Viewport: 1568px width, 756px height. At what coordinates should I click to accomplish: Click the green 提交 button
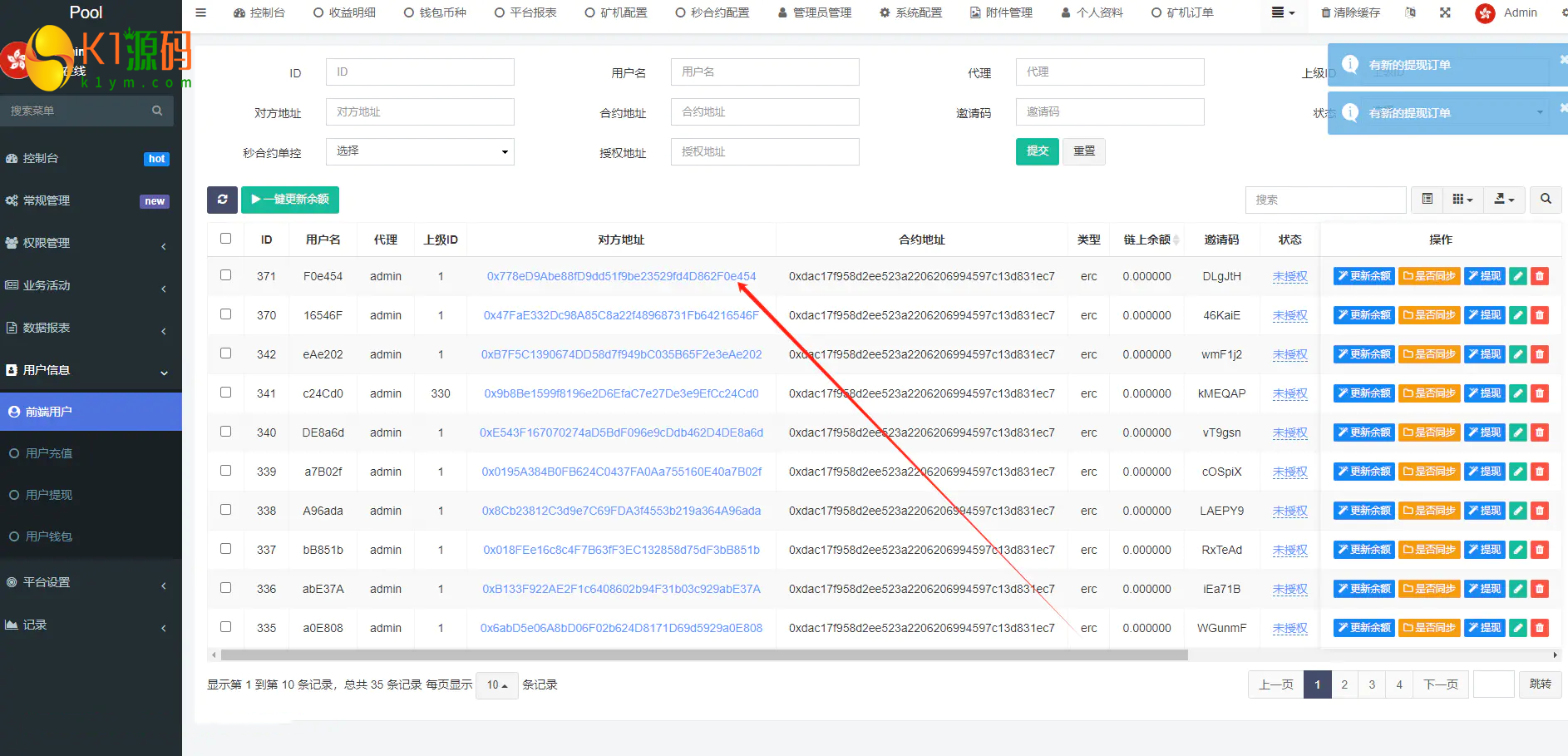tap(1037, 151)
